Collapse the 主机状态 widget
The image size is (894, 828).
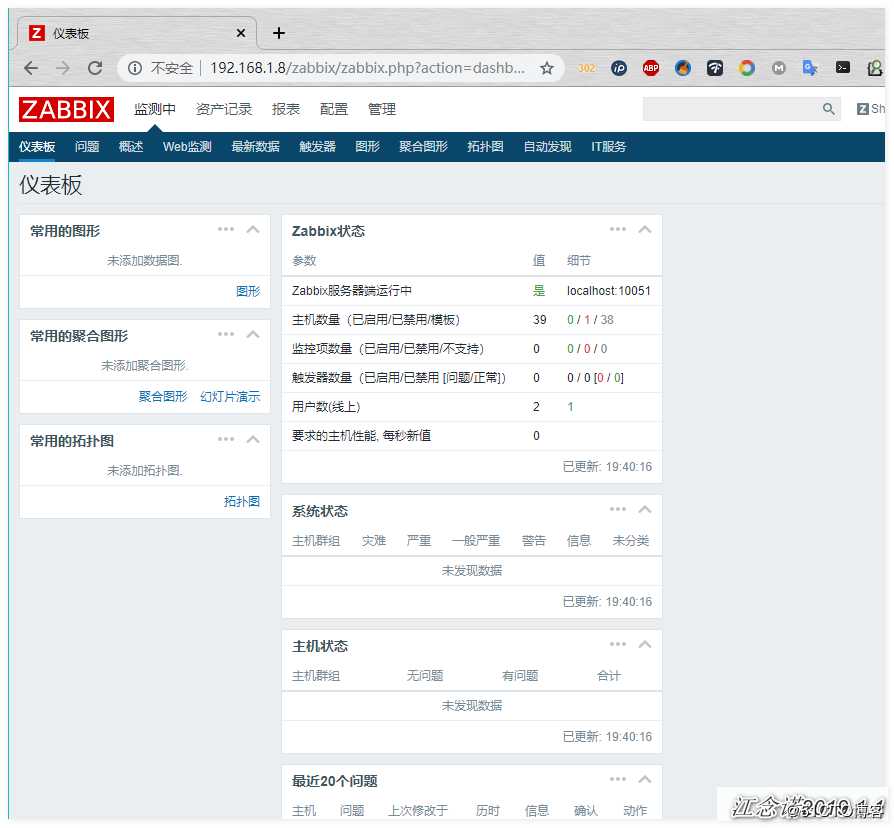pyautogui.click(x=645, y=644)
